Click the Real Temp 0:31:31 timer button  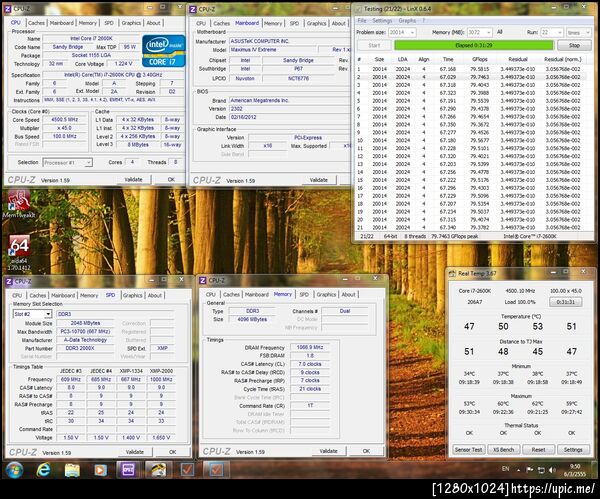(566, 302)
